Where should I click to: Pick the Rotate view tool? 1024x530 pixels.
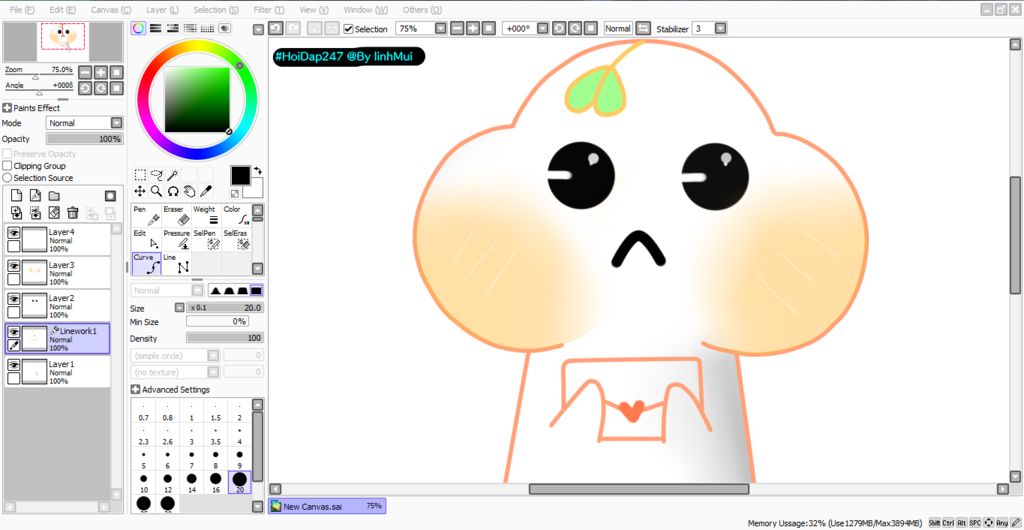tap(173, 191)
